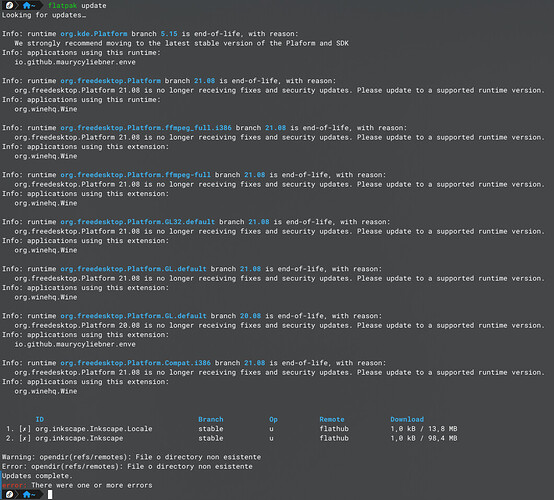
Task: Click the "Updates complete." line
Action: pos(37,476)
